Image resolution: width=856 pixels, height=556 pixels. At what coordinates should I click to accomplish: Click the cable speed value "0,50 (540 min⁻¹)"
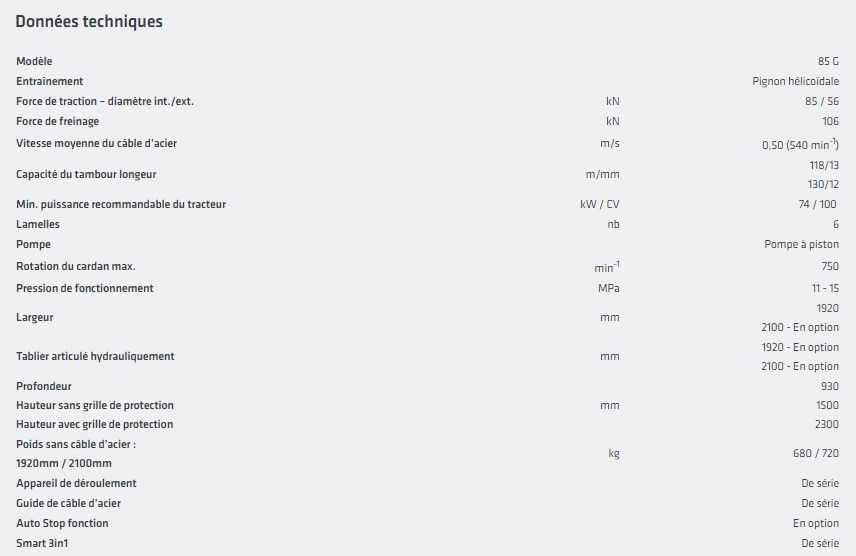pos(800,144)
